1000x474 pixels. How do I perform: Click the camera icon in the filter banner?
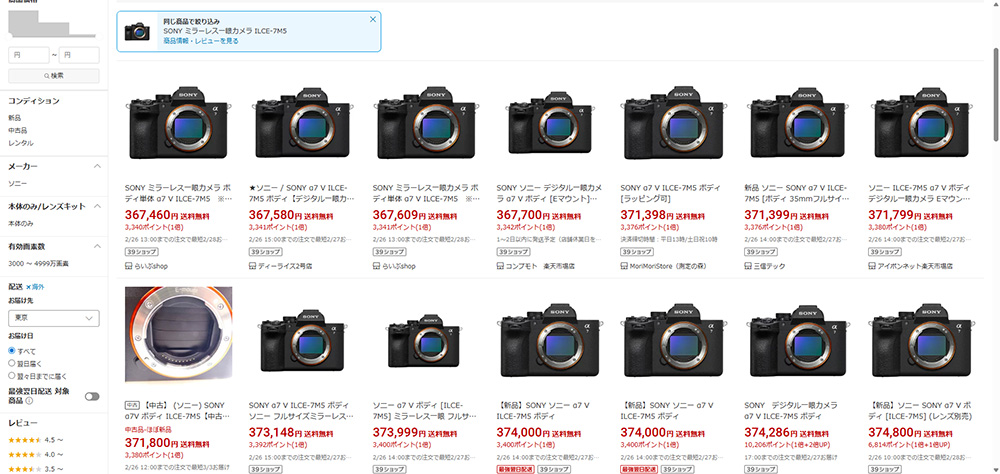pyautogui.click(x=137, y=32)
